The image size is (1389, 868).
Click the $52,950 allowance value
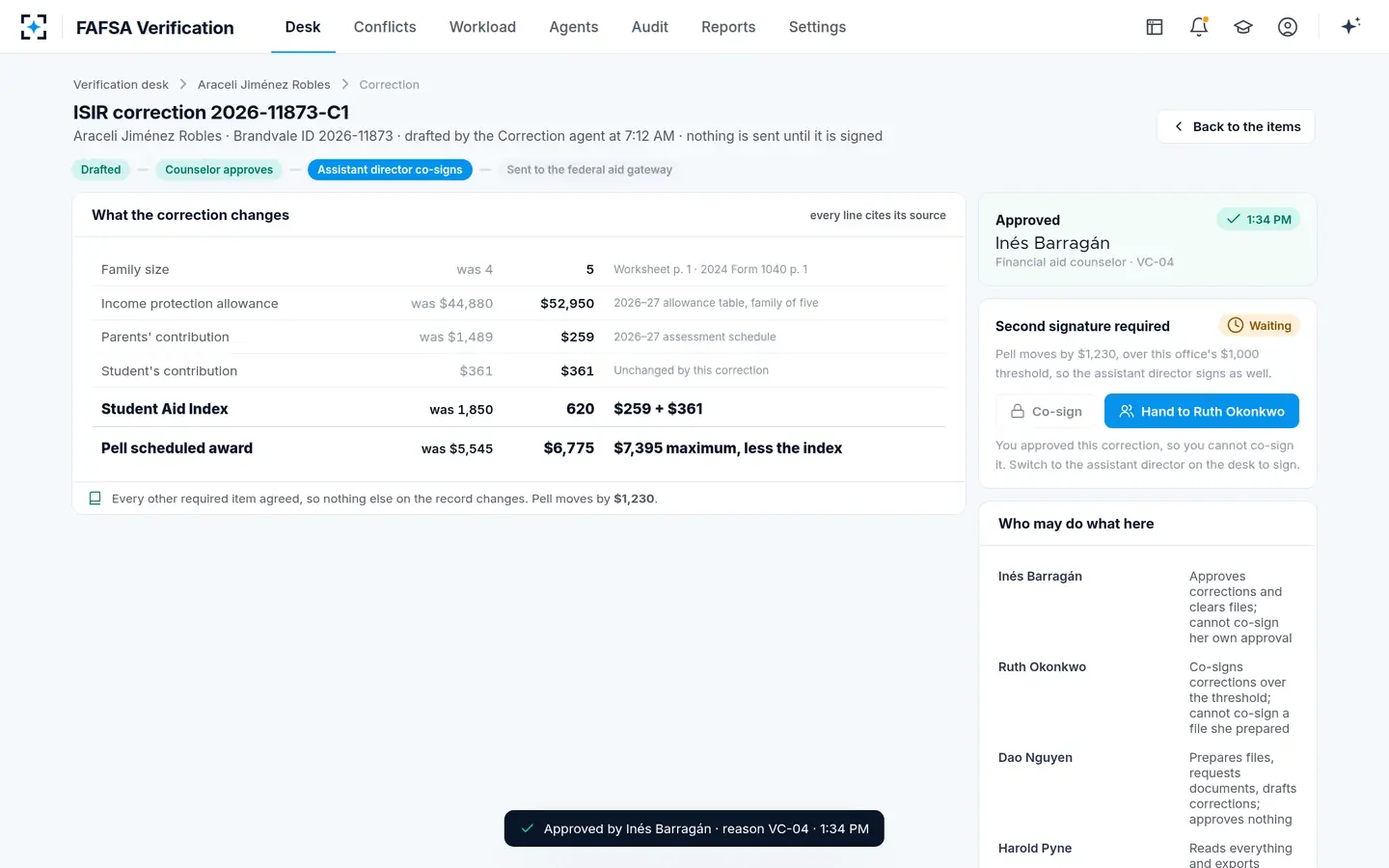(567, 304)
